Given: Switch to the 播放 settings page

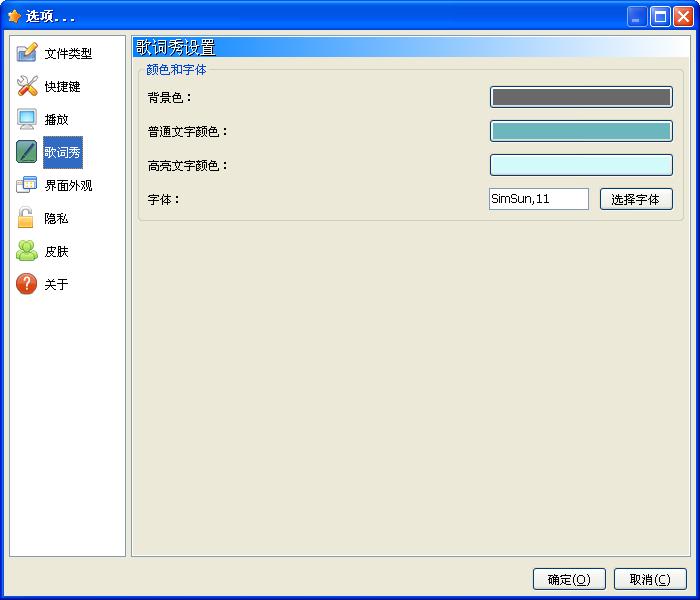Looking at the screenshot, I should pos(56,120).
